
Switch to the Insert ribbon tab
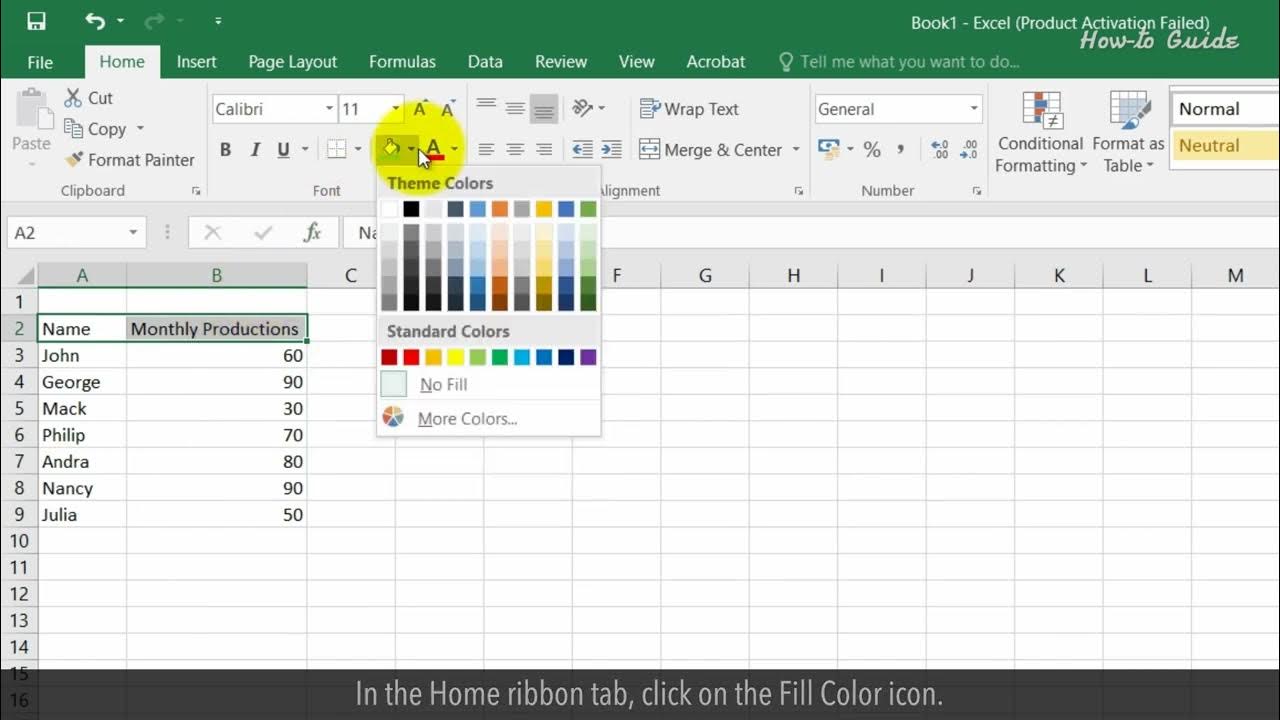click(x=196, y=62)
